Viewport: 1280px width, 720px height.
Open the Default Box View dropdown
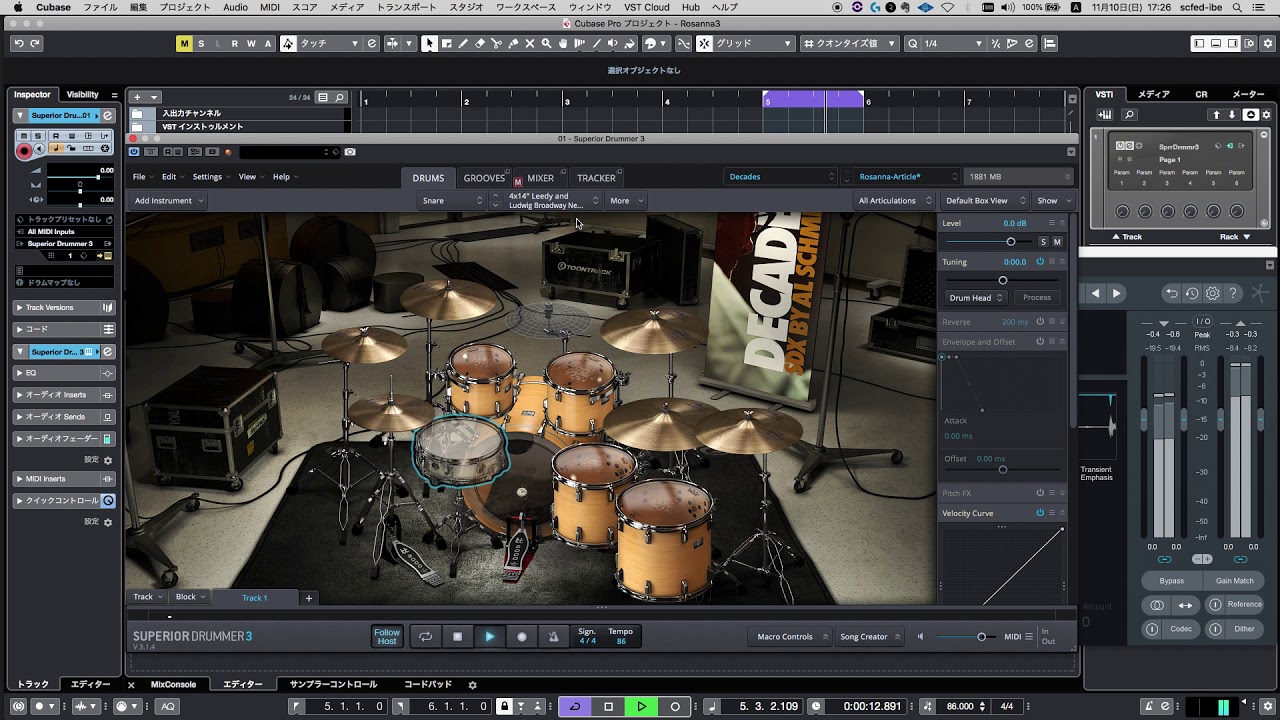point(985,200)
